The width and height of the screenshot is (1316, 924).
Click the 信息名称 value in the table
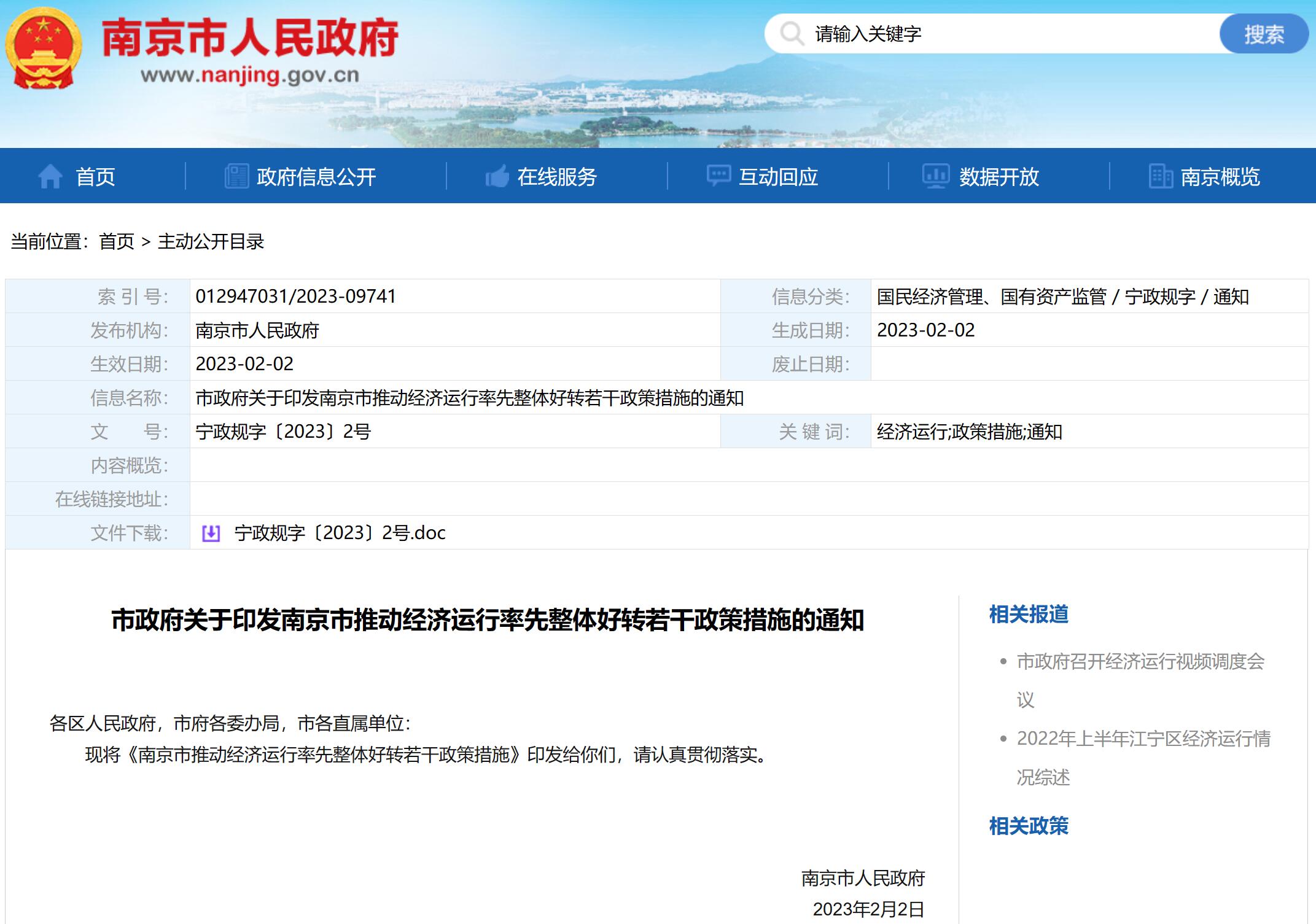pyautogui.click(x=470, y=398)
